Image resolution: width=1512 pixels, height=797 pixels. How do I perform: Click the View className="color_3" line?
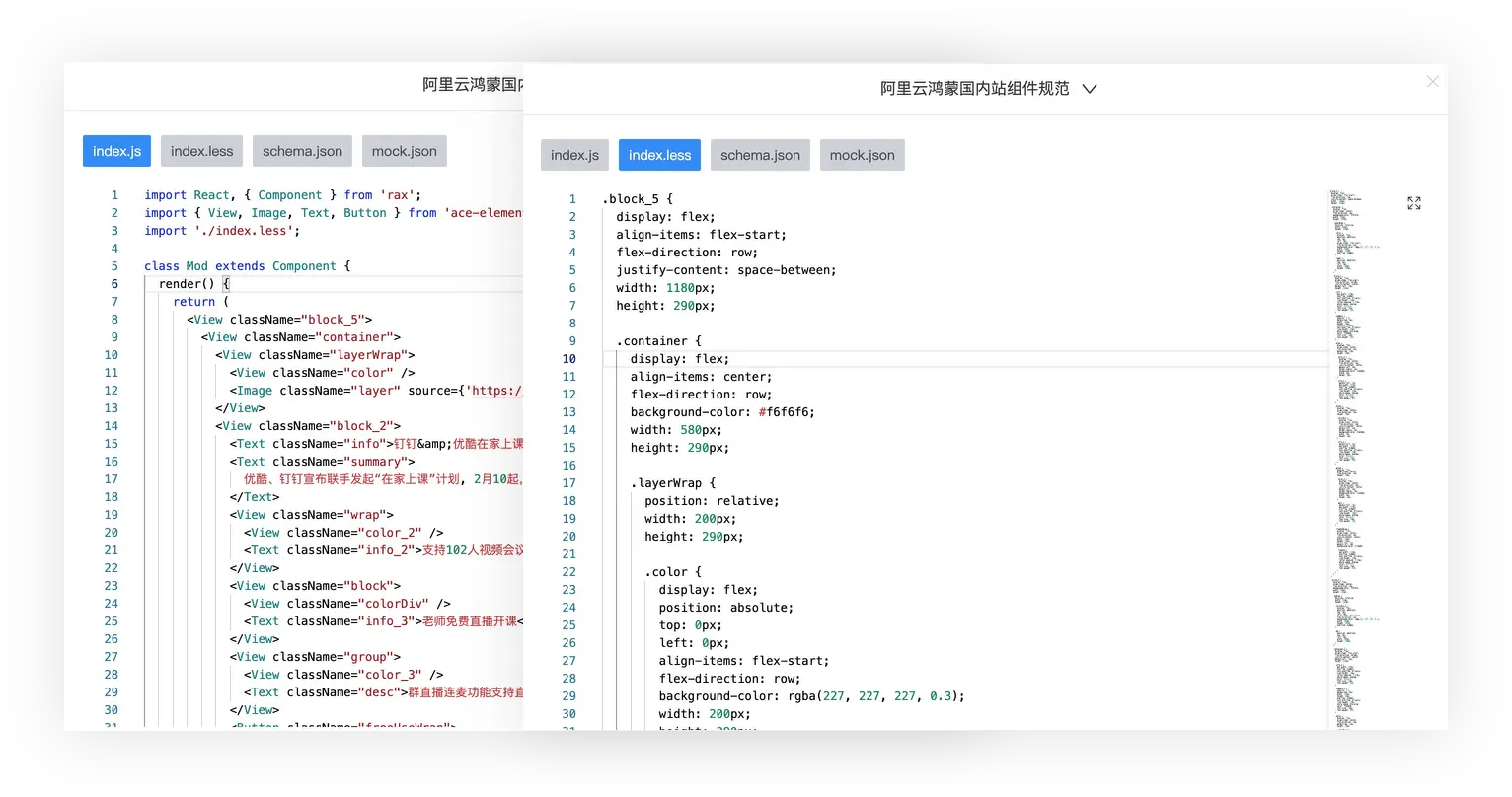click(x=343, y=675)
